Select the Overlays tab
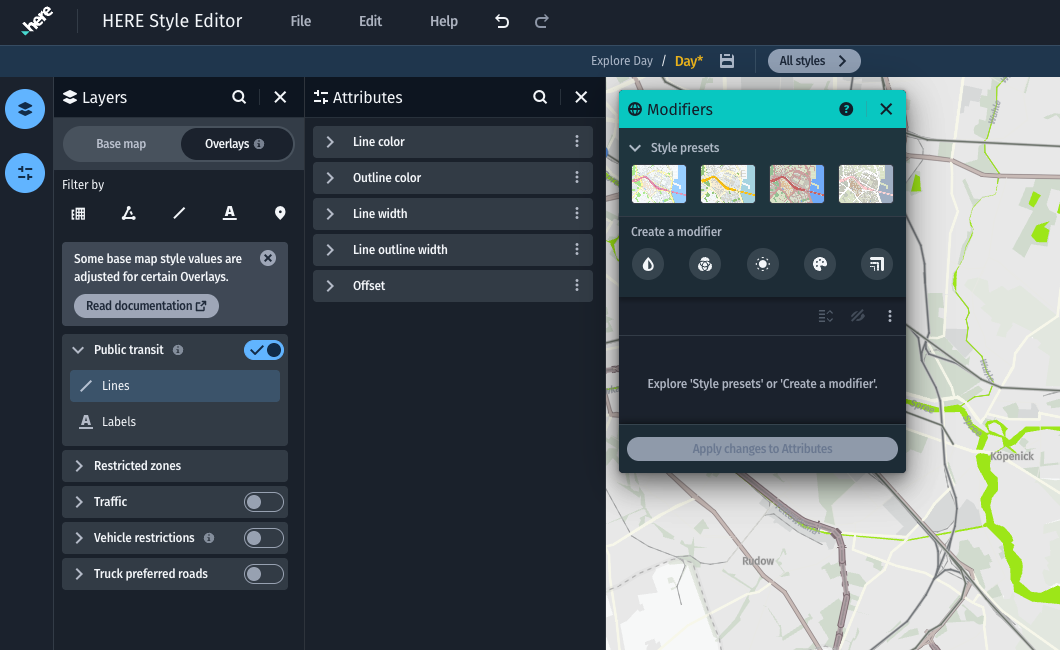Image resolution: width=1060 pixels, height=650 pixels. (x=237, y=144)
